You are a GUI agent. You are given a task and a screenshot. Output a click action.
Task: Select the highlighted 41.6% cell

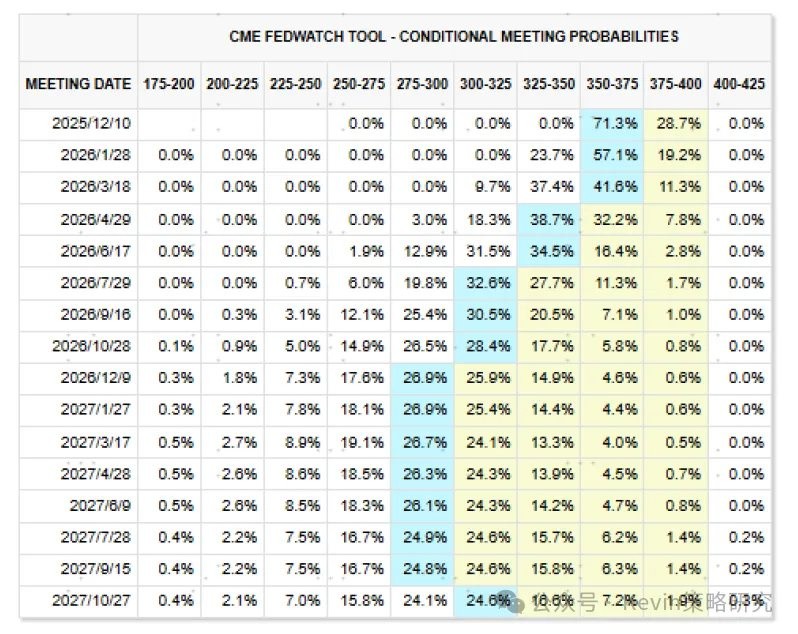coord(614,187)
